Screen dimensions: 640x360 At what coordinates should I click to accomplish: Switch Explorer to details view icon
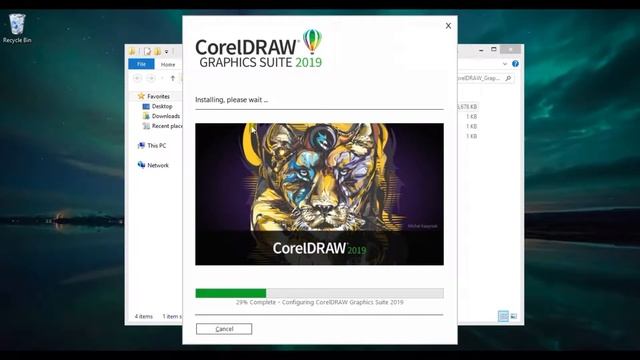tap(503, 316)
